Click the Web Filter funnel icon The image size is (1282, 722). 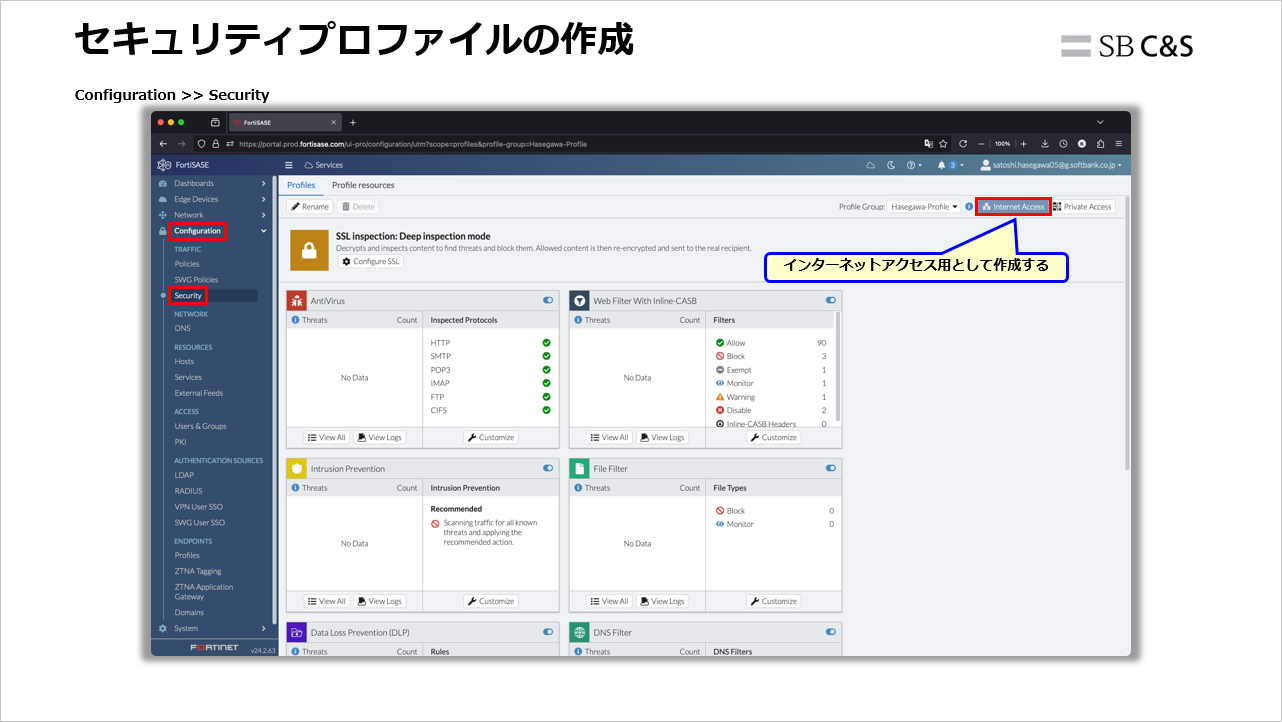[579, 300]
